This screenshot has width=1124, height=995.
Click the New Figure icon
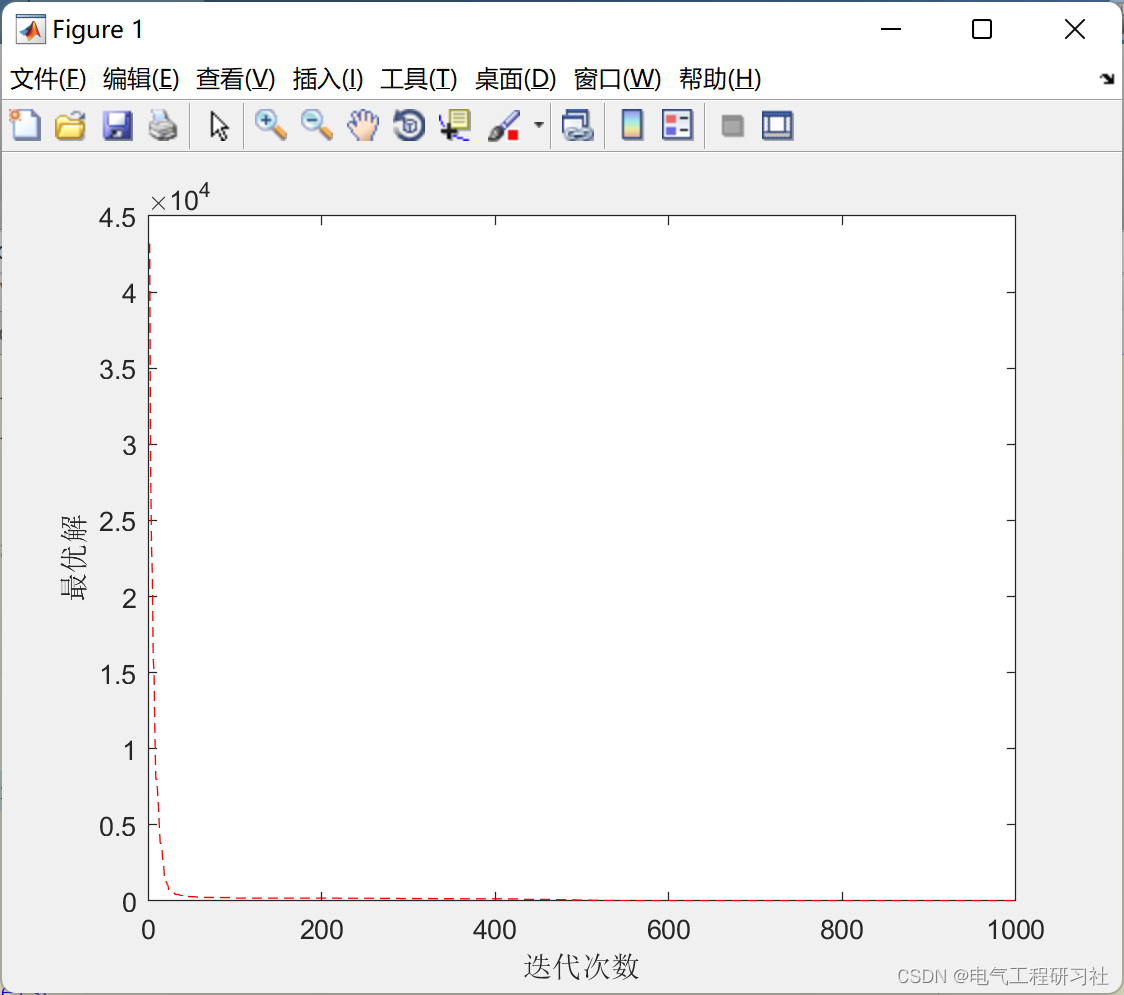25,125
